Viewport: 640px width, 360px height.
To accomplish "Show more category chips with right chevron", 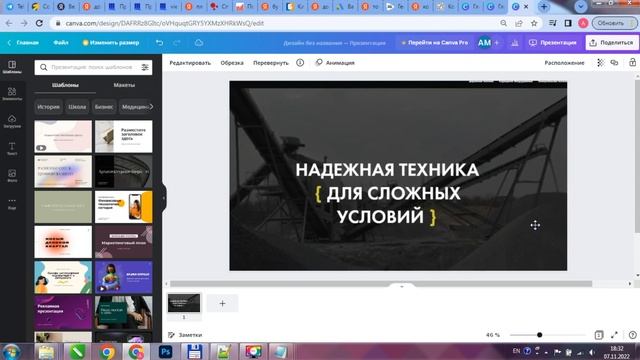I will click(x=151, y=107).
